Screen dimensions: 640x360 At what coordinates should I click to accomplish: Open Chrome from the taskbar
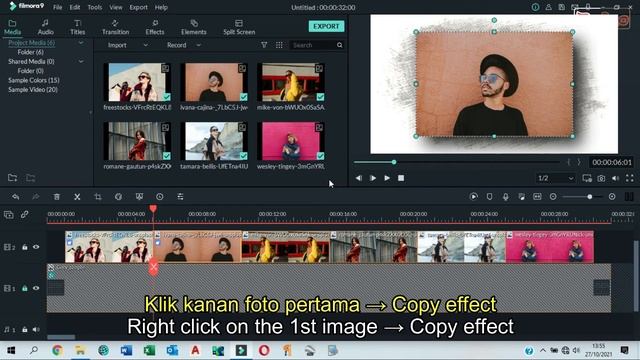click(57, 350)
